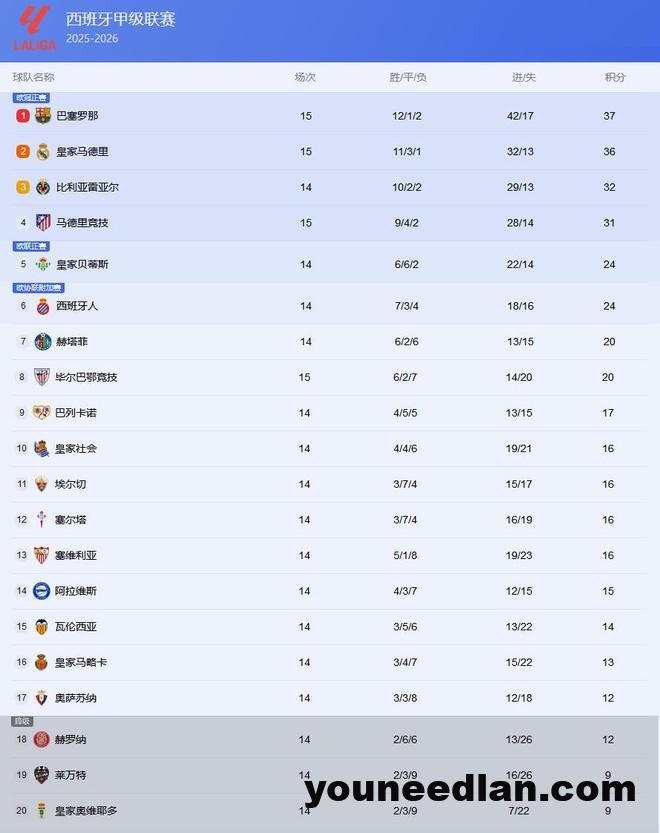
Task: Click the 场次 column header
Action: click(305, 77)
